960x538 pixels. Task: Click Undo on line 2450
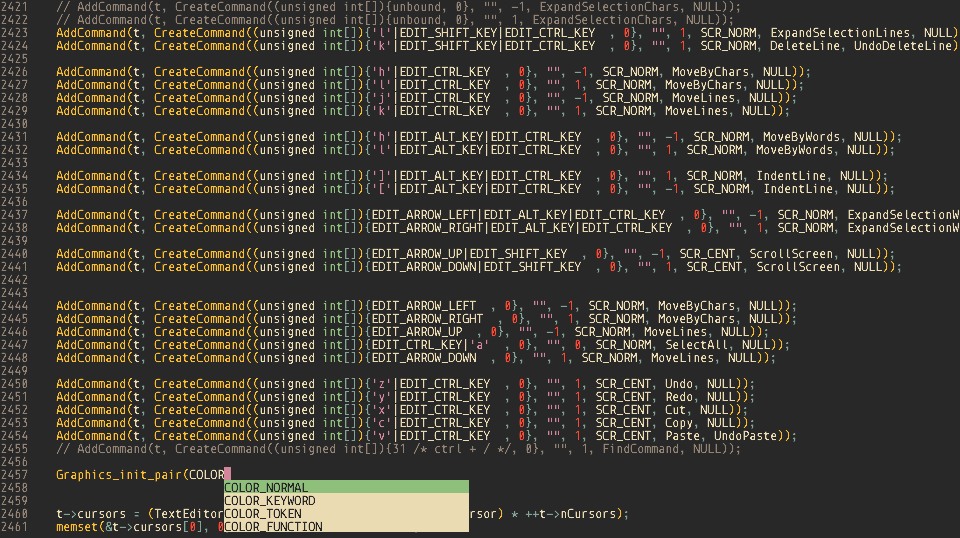(679, 384)
